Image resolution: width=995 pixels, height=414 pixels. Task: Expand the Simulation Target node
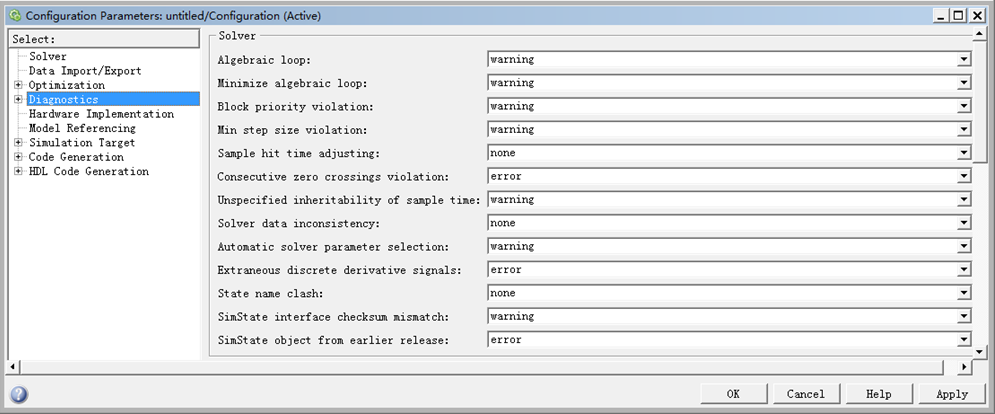pos(18,143)
